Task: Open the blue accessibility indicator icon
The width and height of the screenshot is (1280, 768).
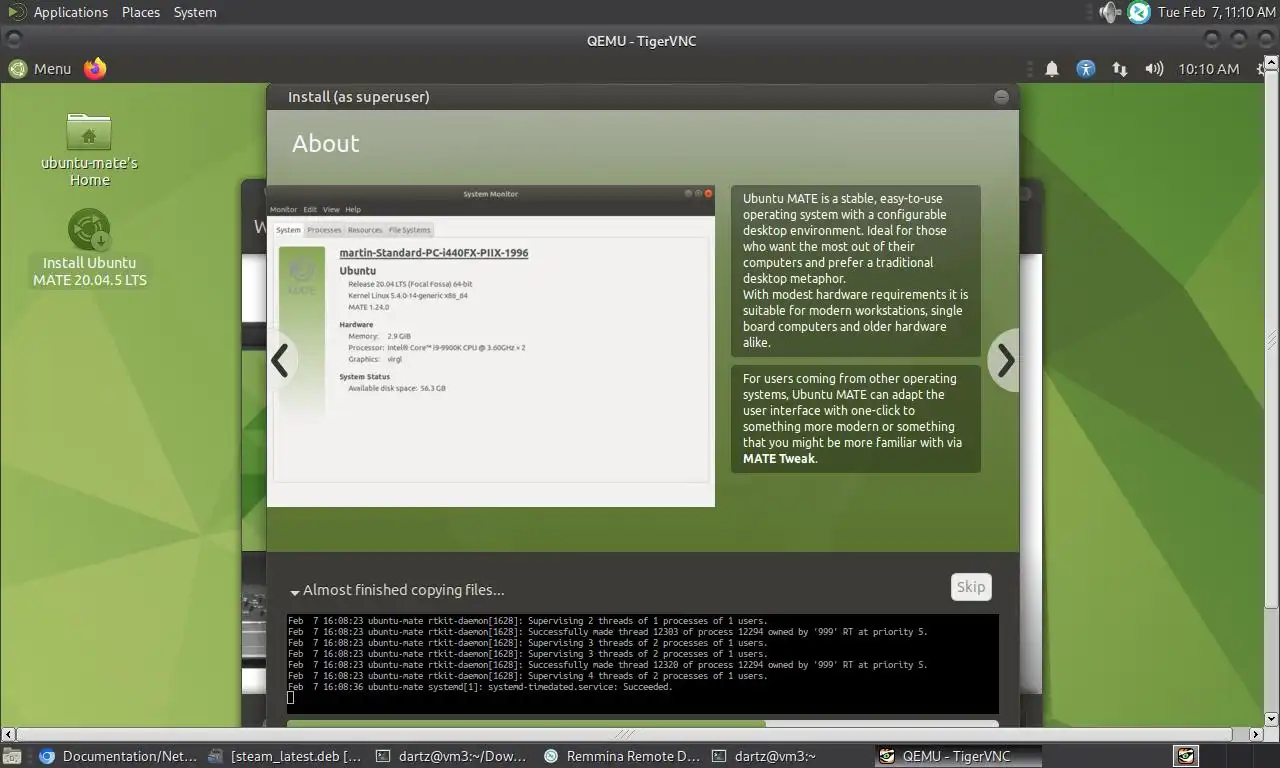Action: click(1086, 69)
